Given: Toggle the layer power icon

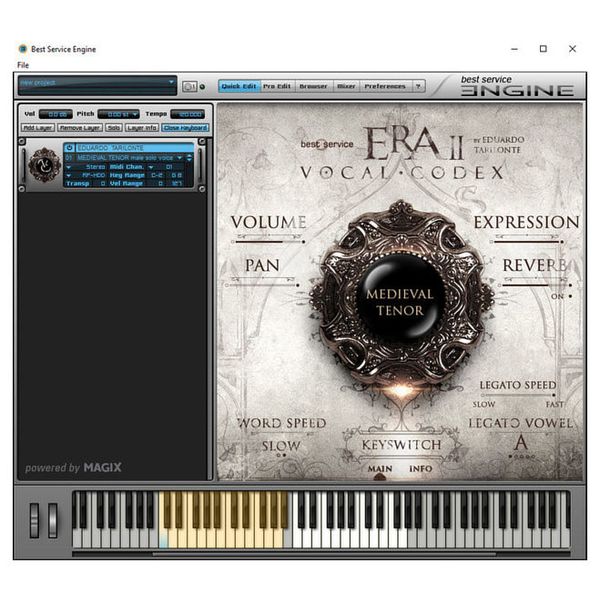Looking at the screenshot, I should [x=69, y=148].
